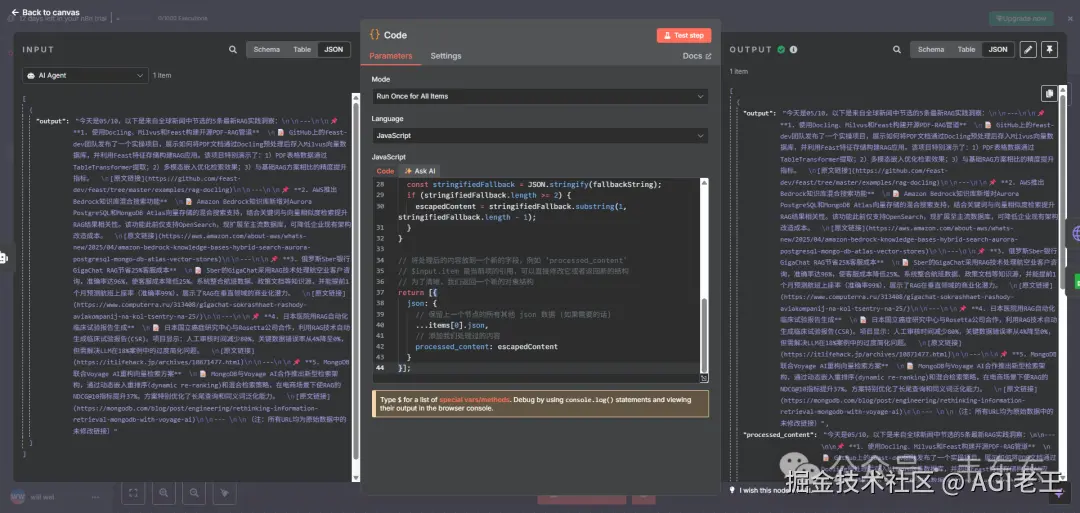Open the search icon in the INPUT panel
The width and height of the screenshot is (1080, 513).
233,50
